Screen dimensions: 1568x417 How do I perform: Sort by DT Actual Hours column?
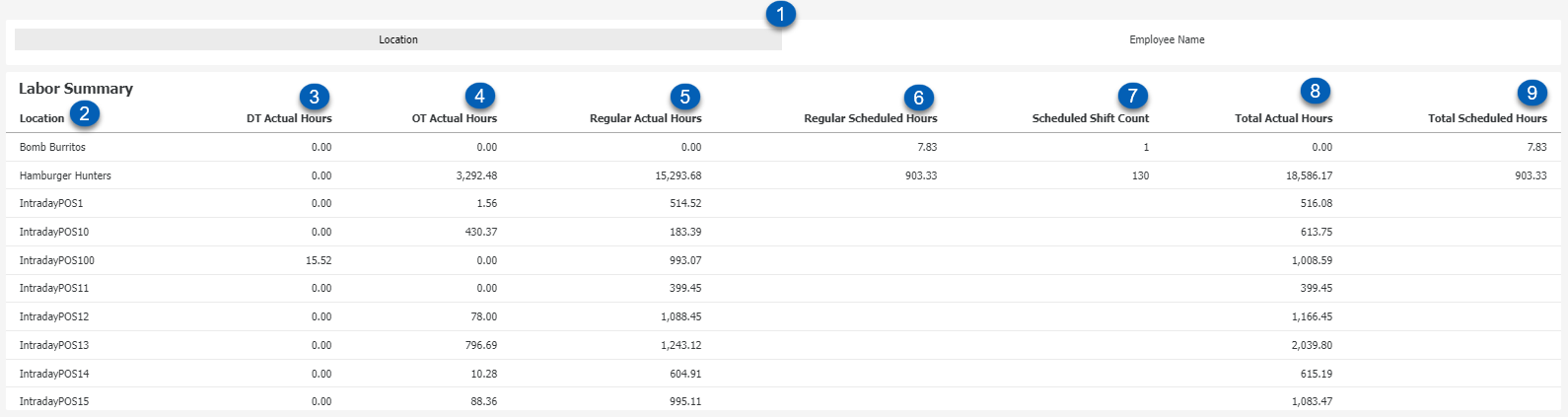[x=289, y=118]
